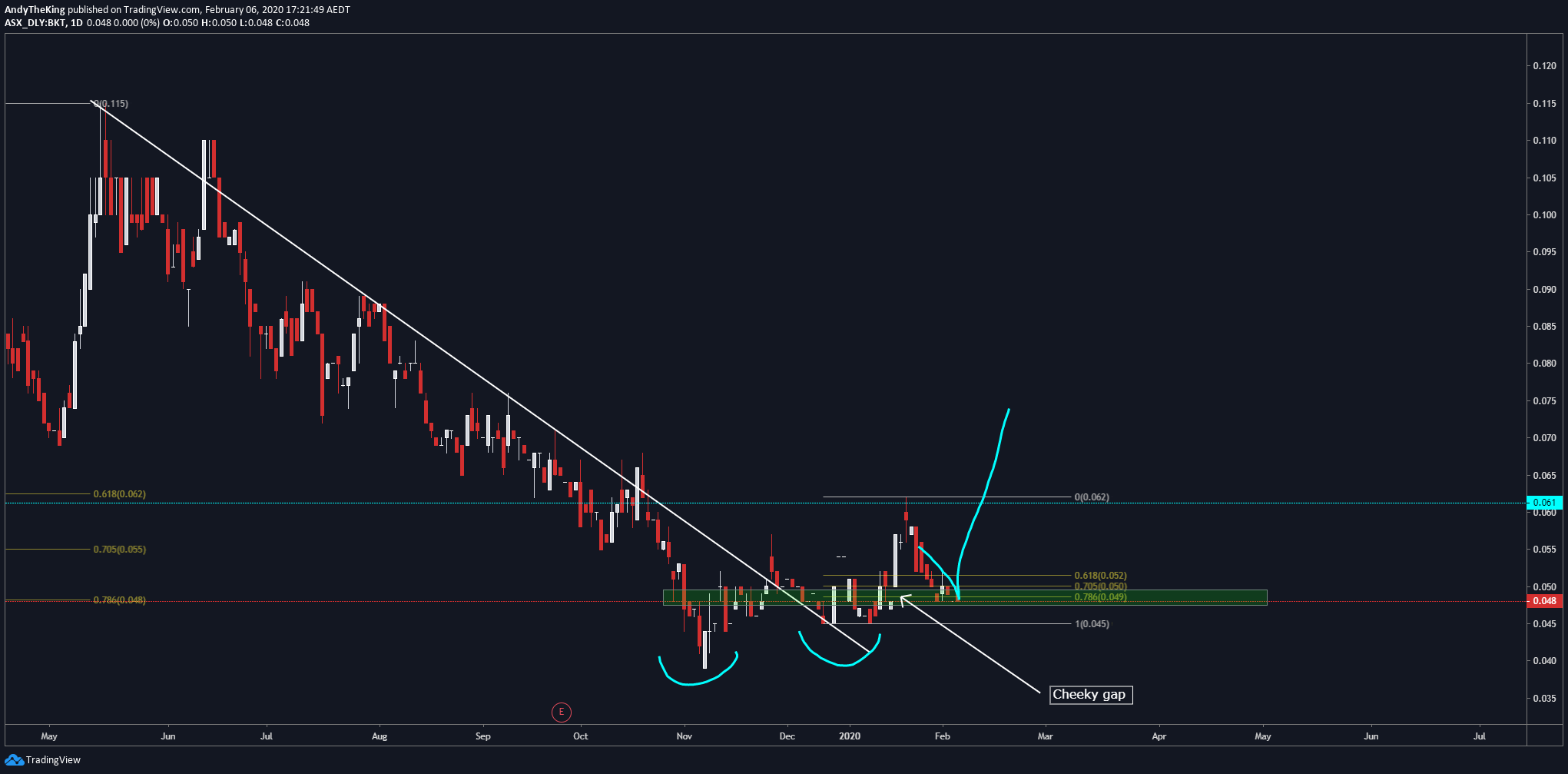
Task: Click the '0.618(0.062)' Fibonacci label
Action: tap(119, 494)
